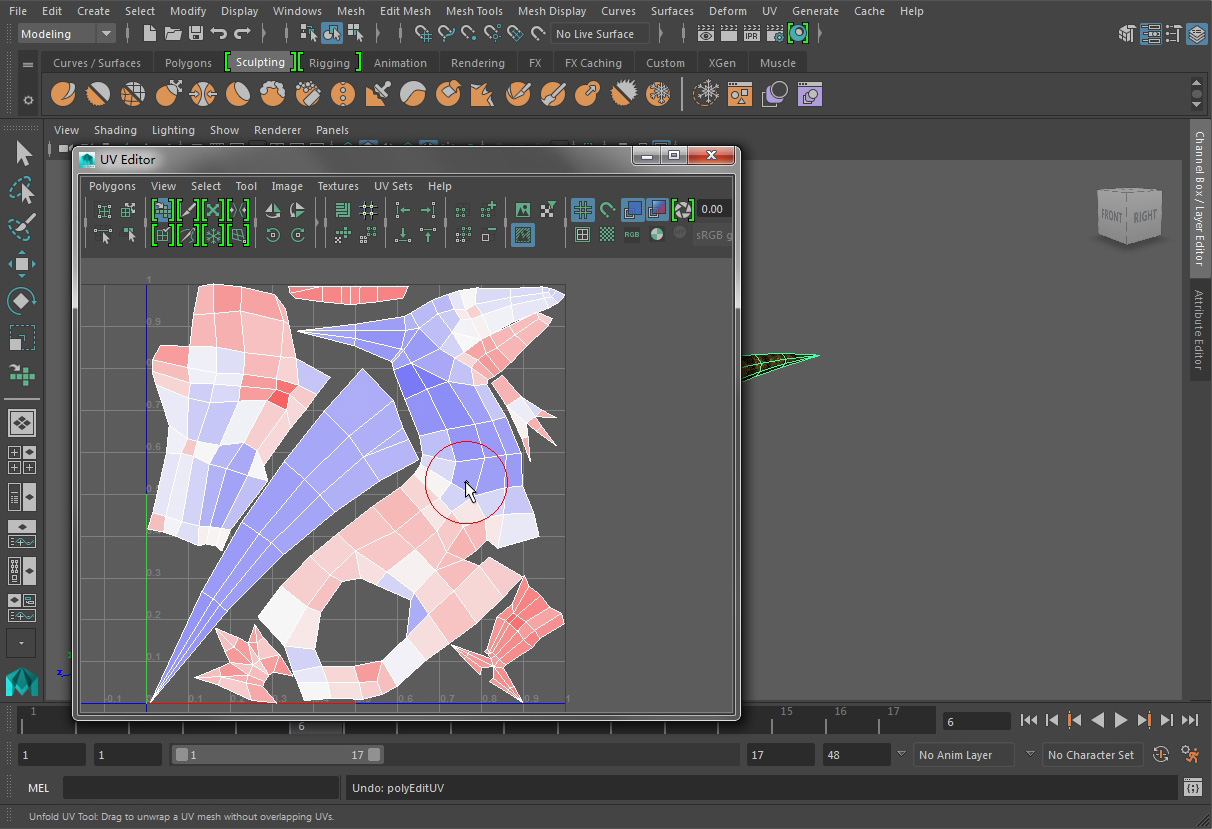Click the MEL script language button

point(38,788)
